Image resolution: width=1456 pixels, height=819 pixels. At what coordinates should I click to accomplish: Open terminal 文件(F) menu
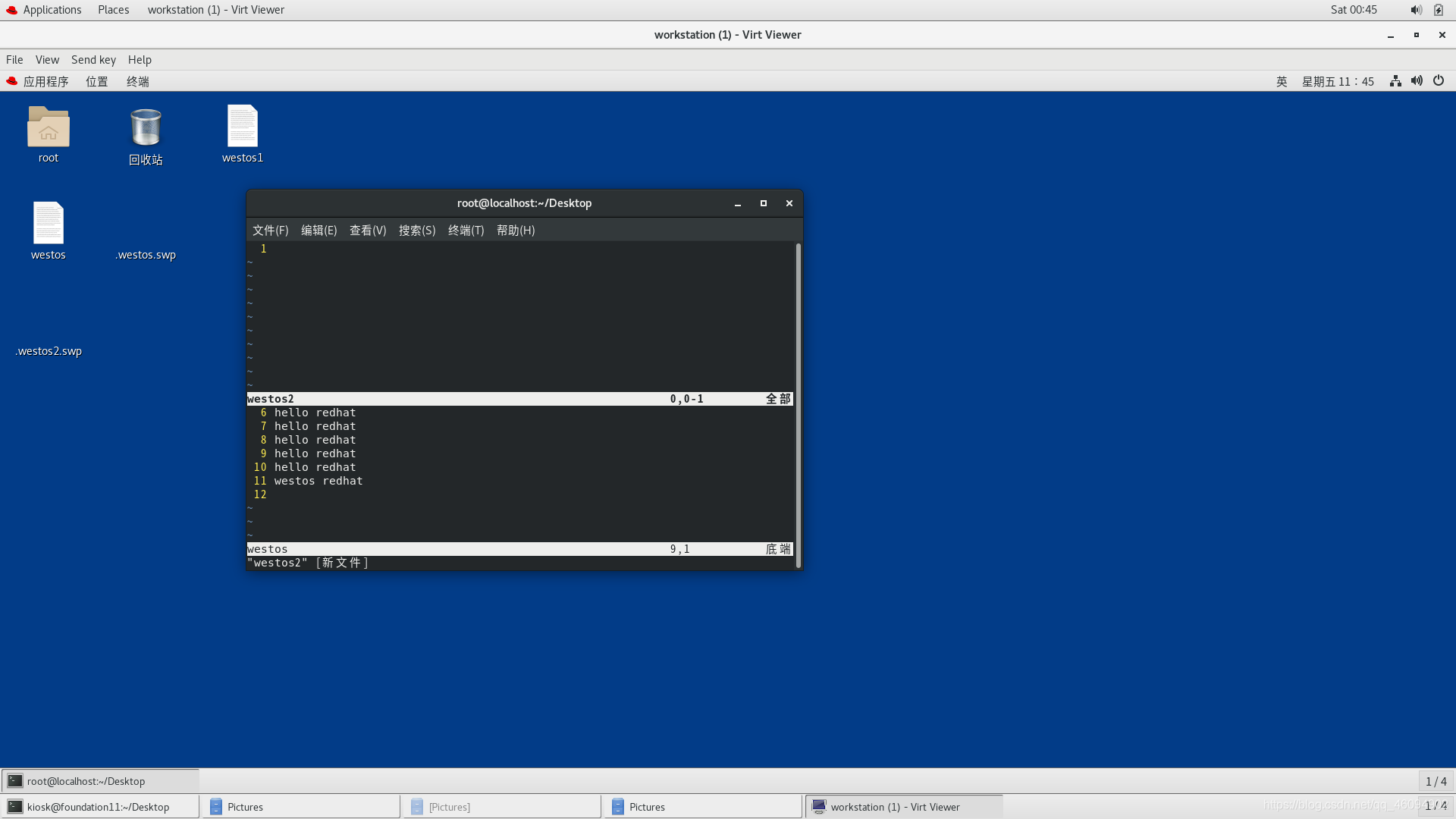point(270,230)
